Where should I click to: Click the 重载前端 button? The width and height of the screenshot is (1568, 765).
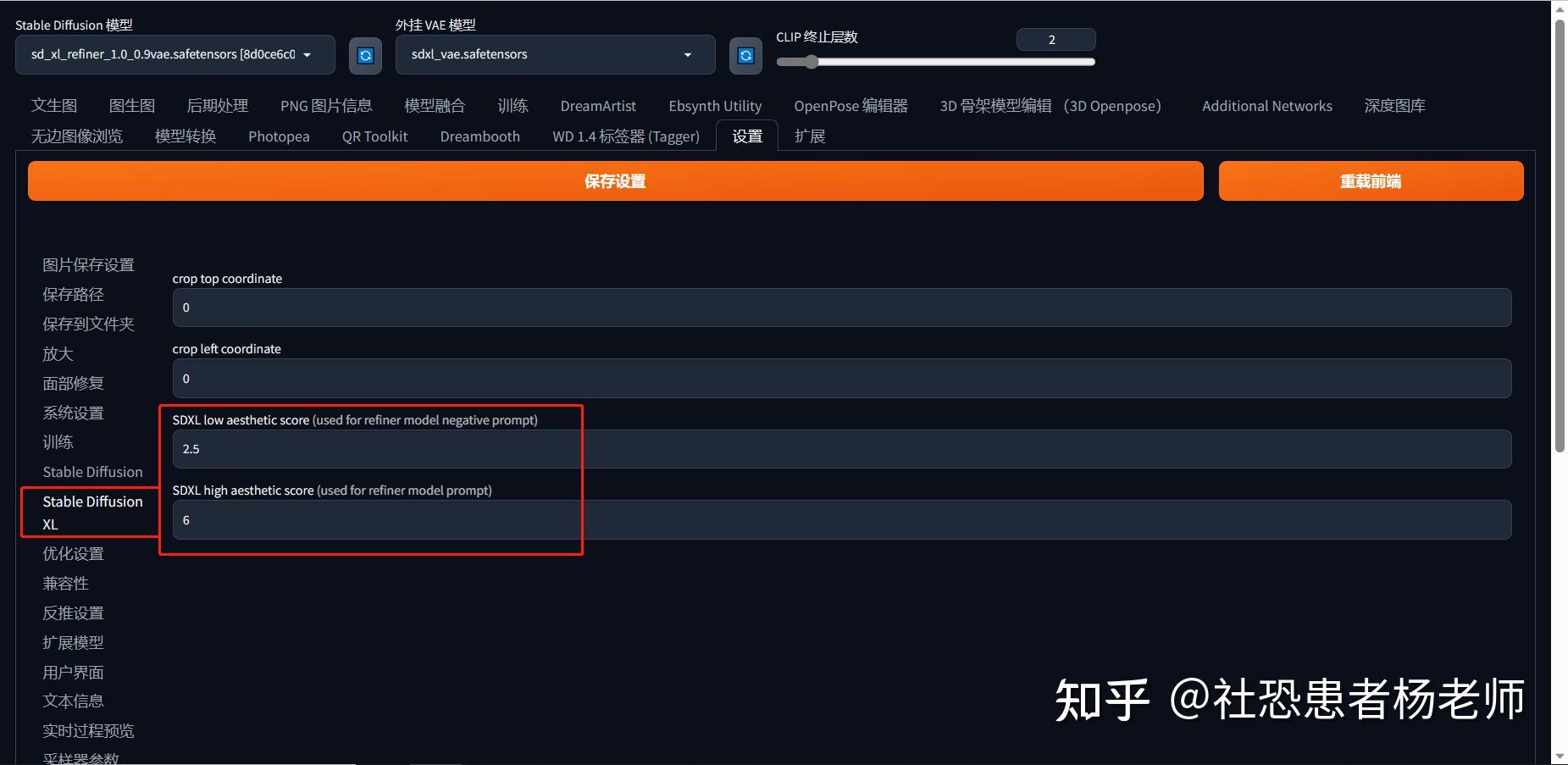pos(1370,180)
